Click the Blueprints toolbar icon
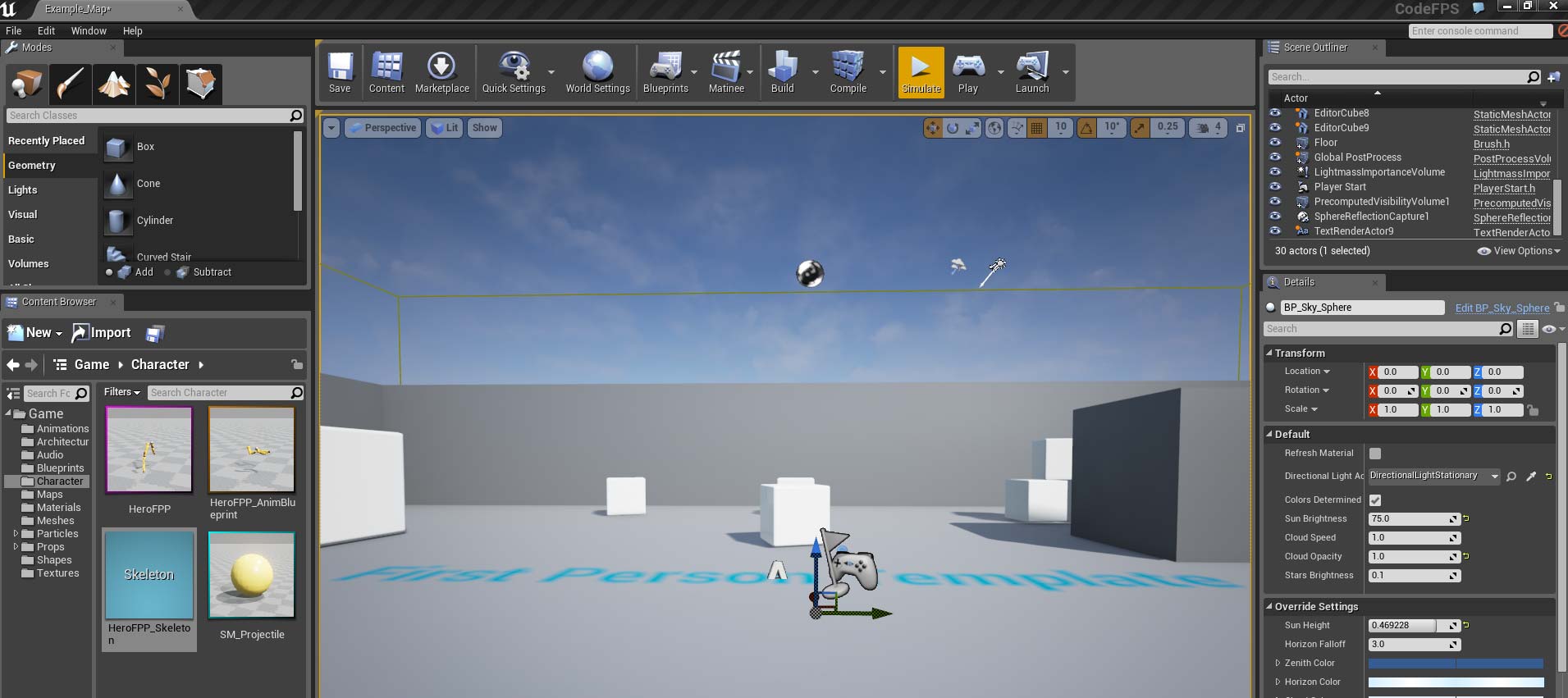 [665, 73]
